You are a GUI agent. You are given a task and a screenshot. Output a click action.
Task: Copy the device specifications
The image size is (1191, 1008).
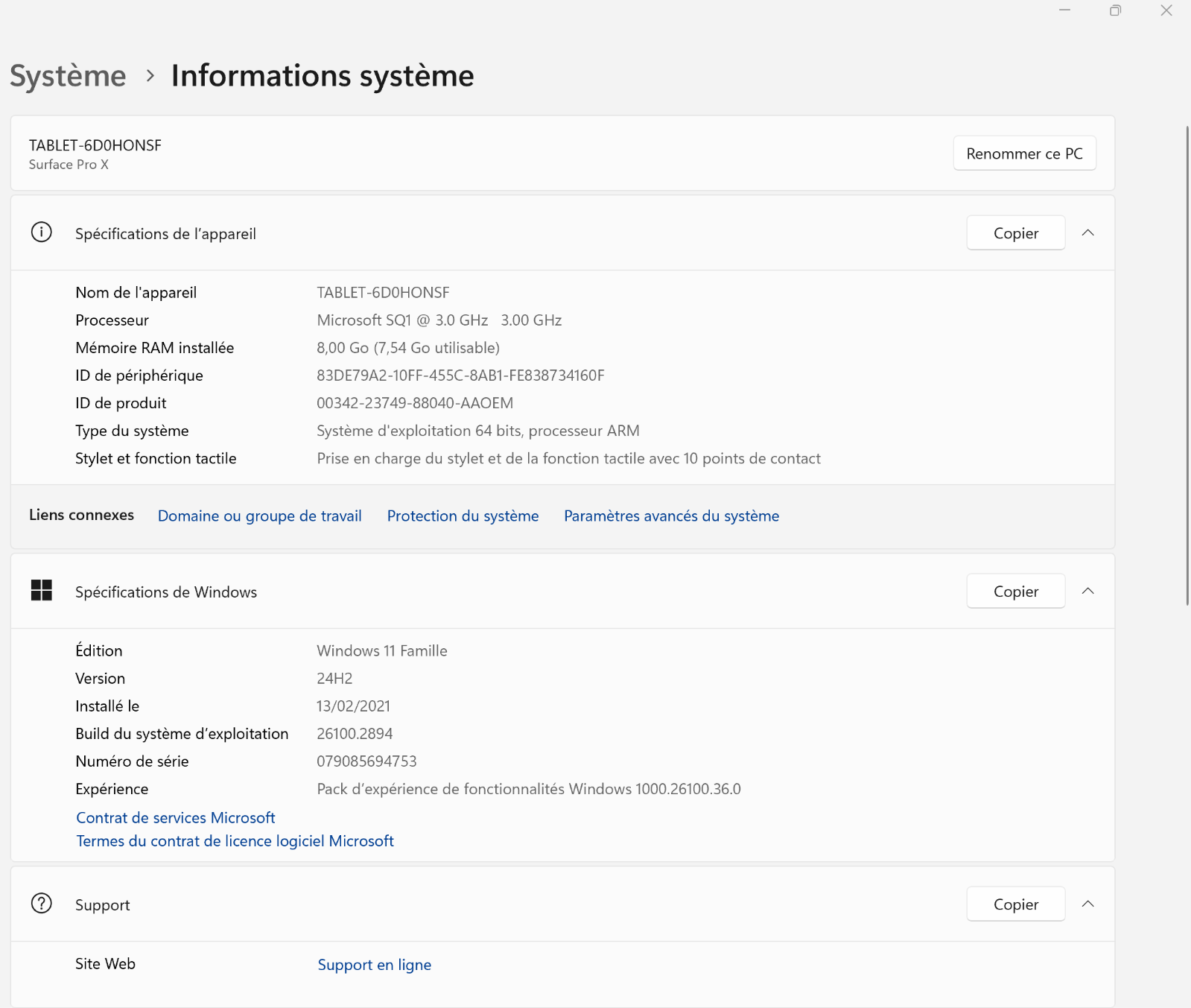[1015, 233]
